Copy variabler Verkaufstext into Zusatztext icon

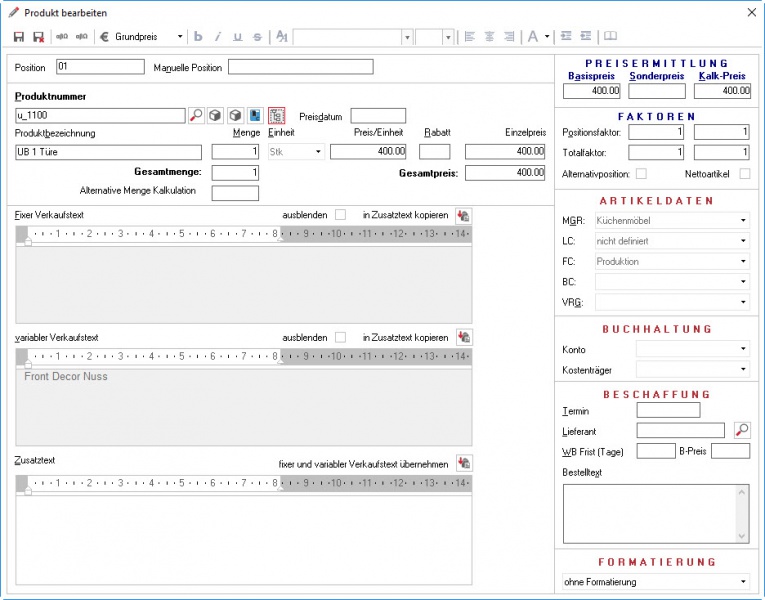point(464,337)
